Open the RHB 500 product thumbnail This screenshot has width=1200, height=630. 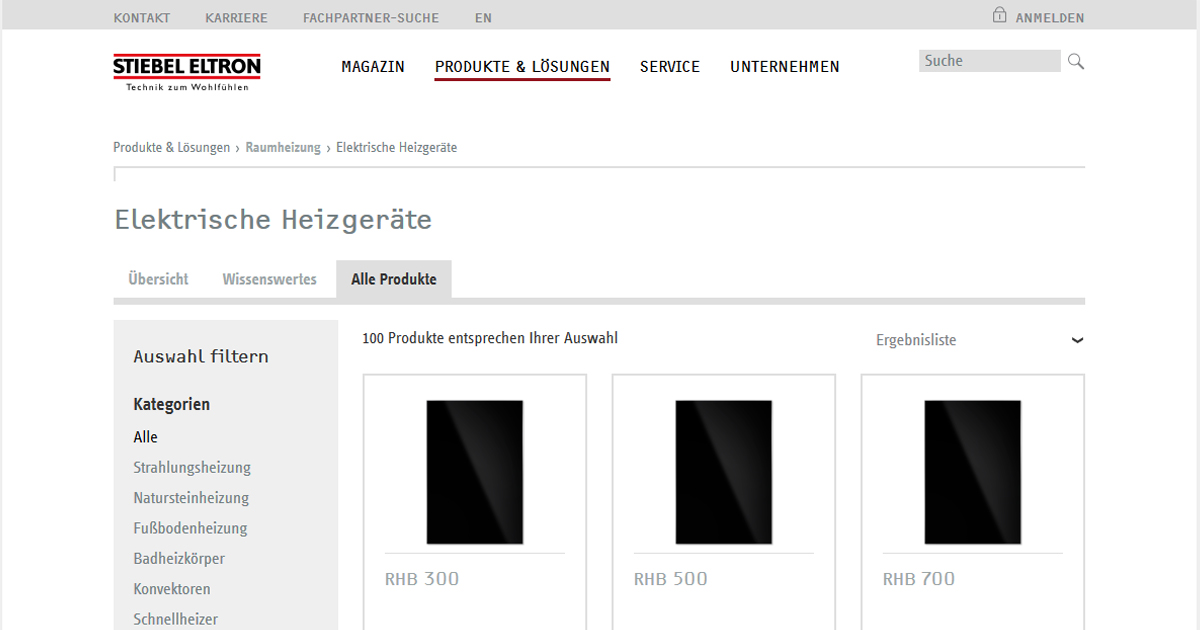pos(723,470)
